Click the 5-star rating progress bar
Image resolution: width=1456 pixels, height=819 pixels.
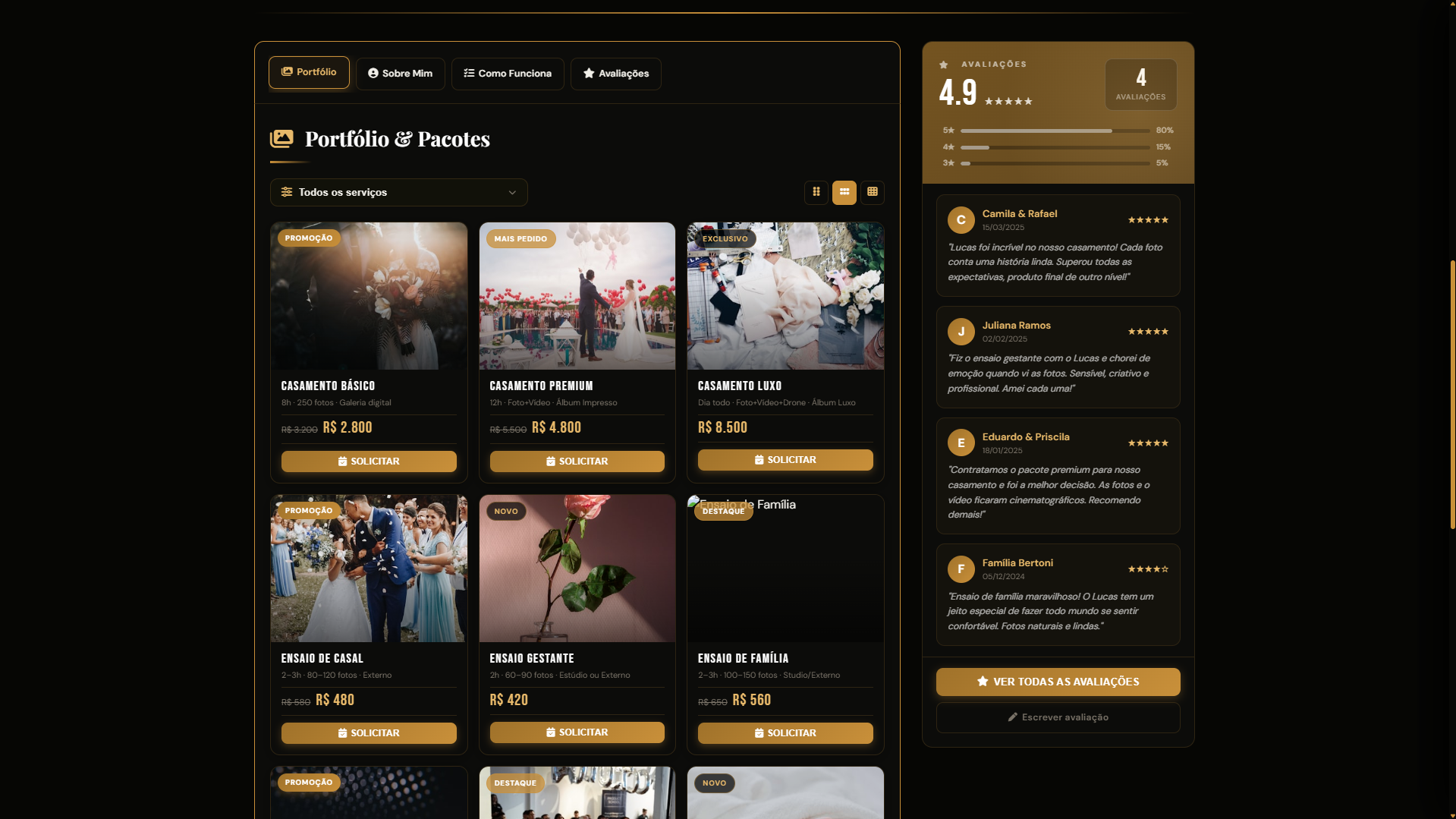(1055, 131)
